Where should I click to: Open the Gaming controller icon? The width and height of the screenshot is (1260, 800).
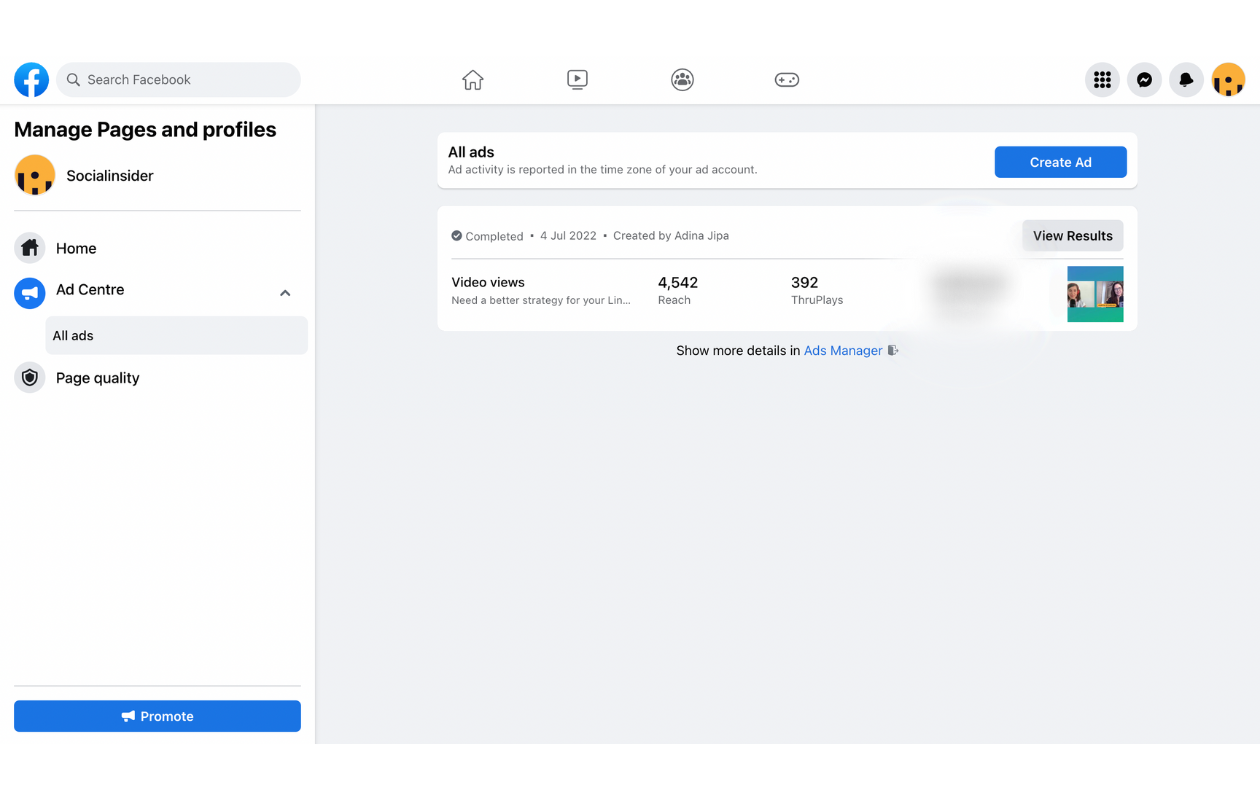787,80
